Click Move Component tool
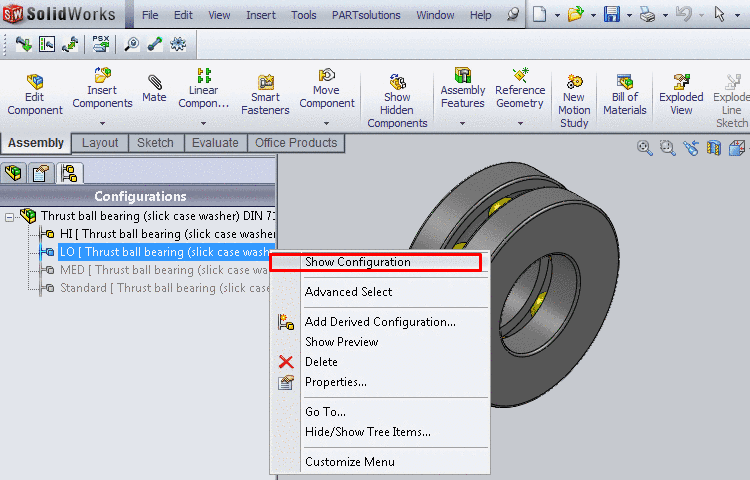750x480 pixels. tap(327, 88)
